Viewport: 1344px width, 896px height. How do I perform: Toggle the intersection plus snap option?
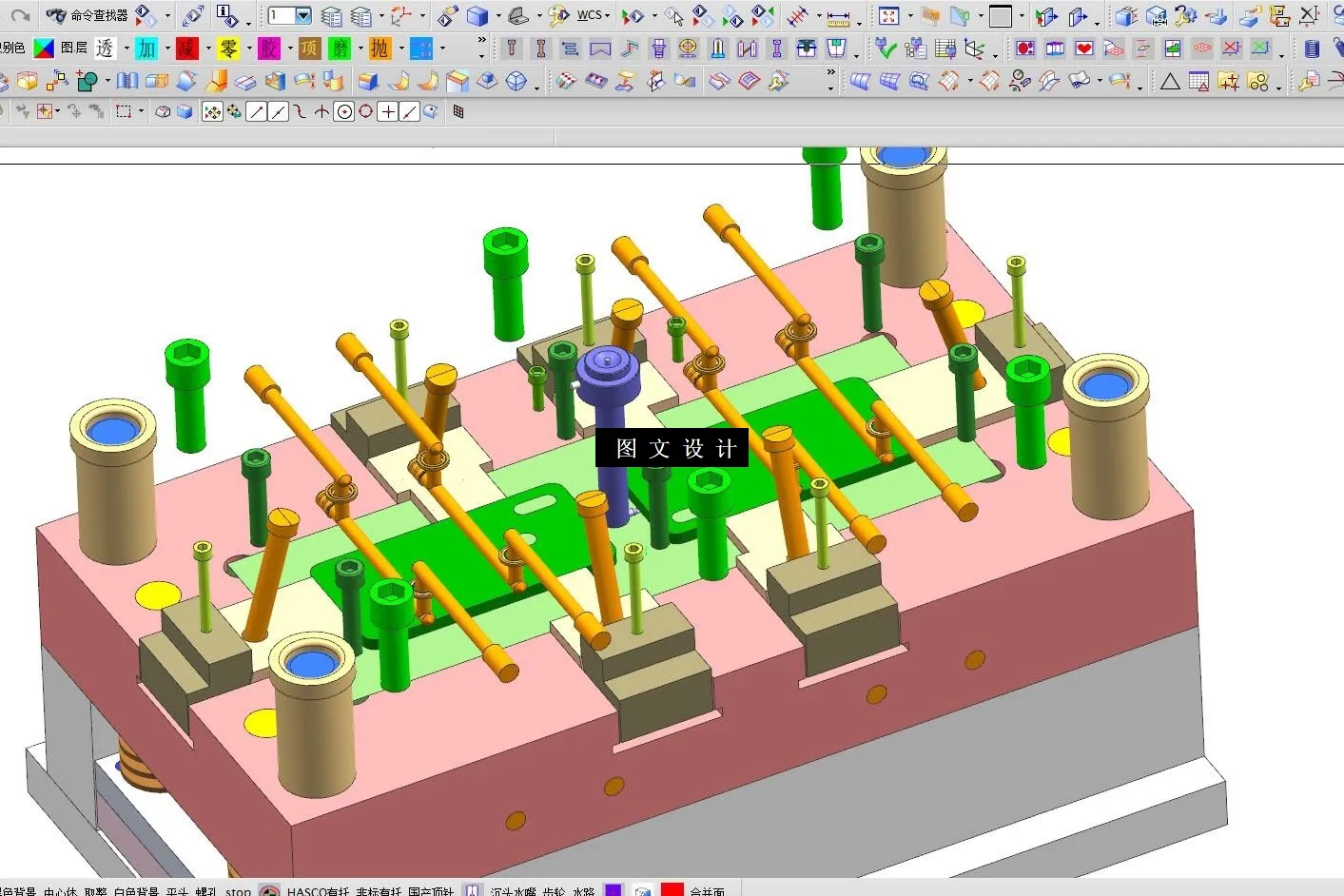(388, 112)
